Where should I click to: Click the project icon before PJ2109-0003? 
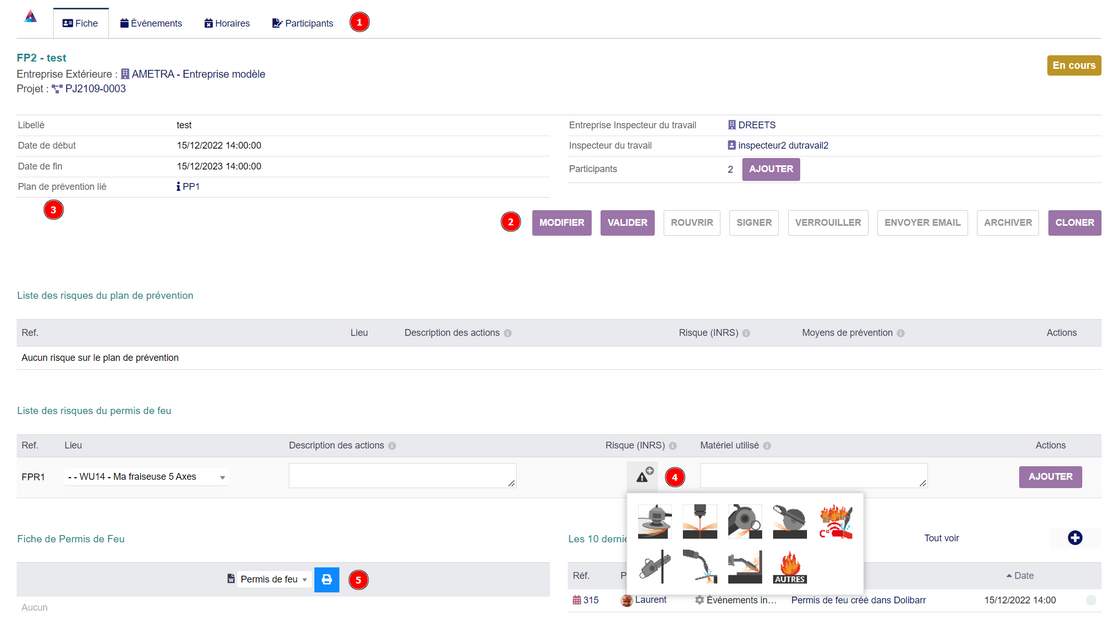tap(57, 89)
